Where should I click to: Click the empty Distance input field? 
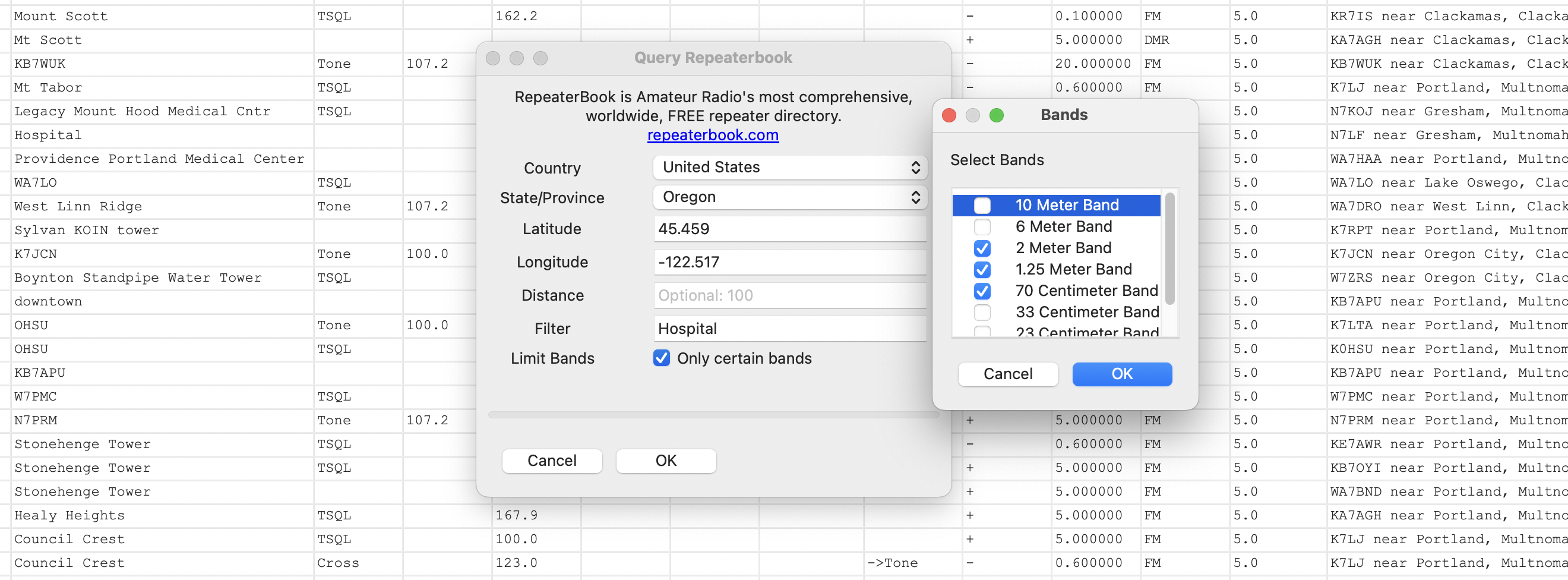pyautogui.click(x=789, y=295)
